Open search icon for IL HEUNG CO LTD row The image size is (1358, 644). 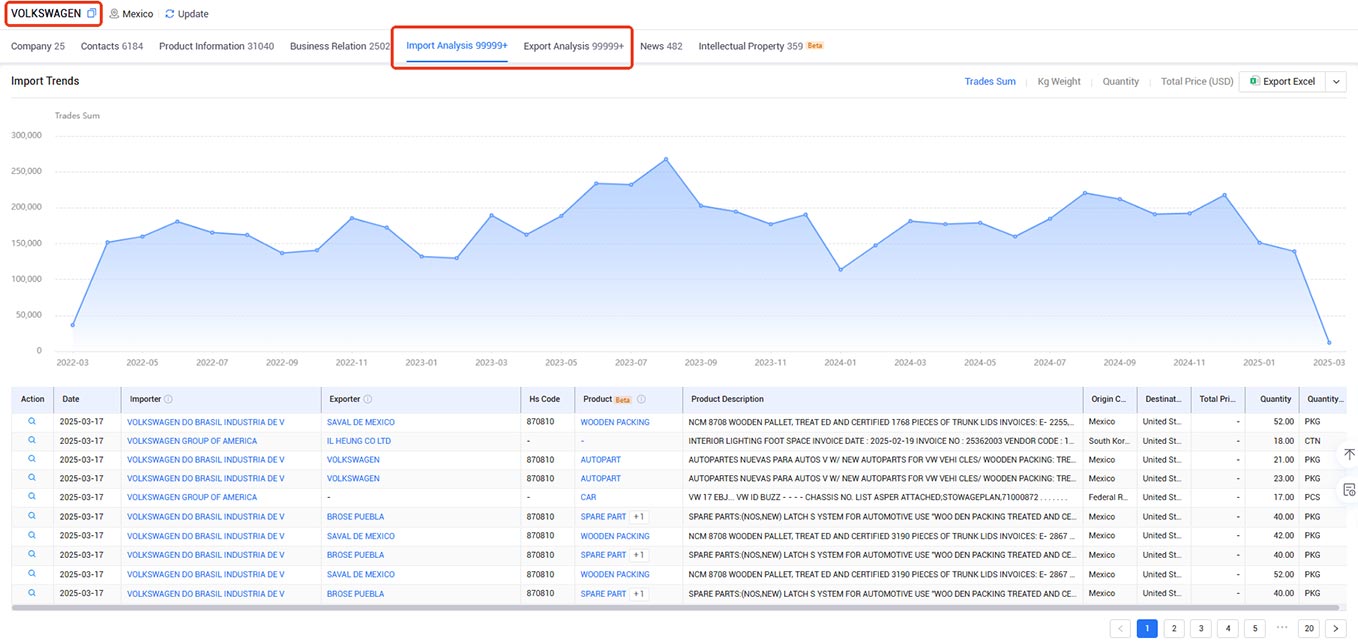pyautogui.click(x=32, y=441)
